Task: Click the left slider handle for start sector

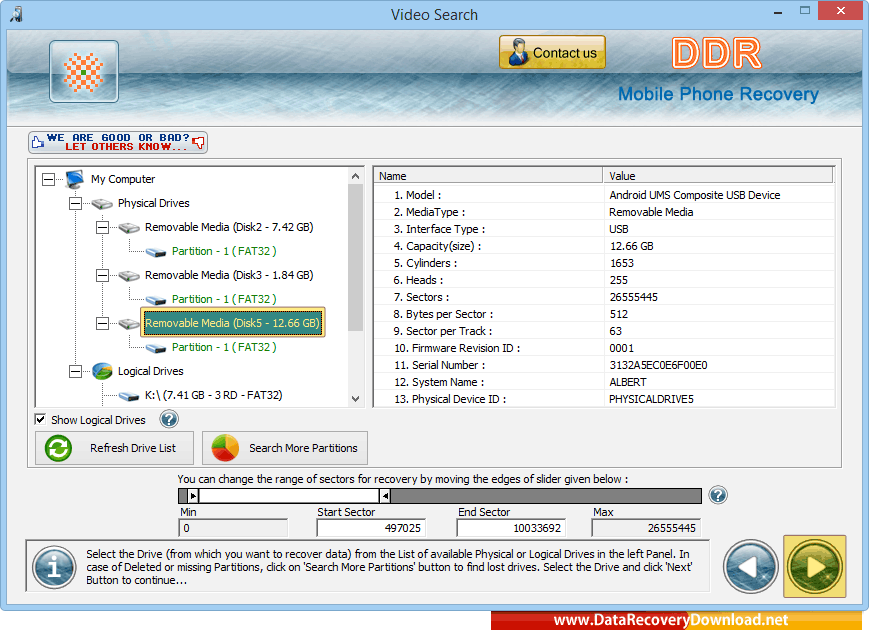Action: point(192,496)
